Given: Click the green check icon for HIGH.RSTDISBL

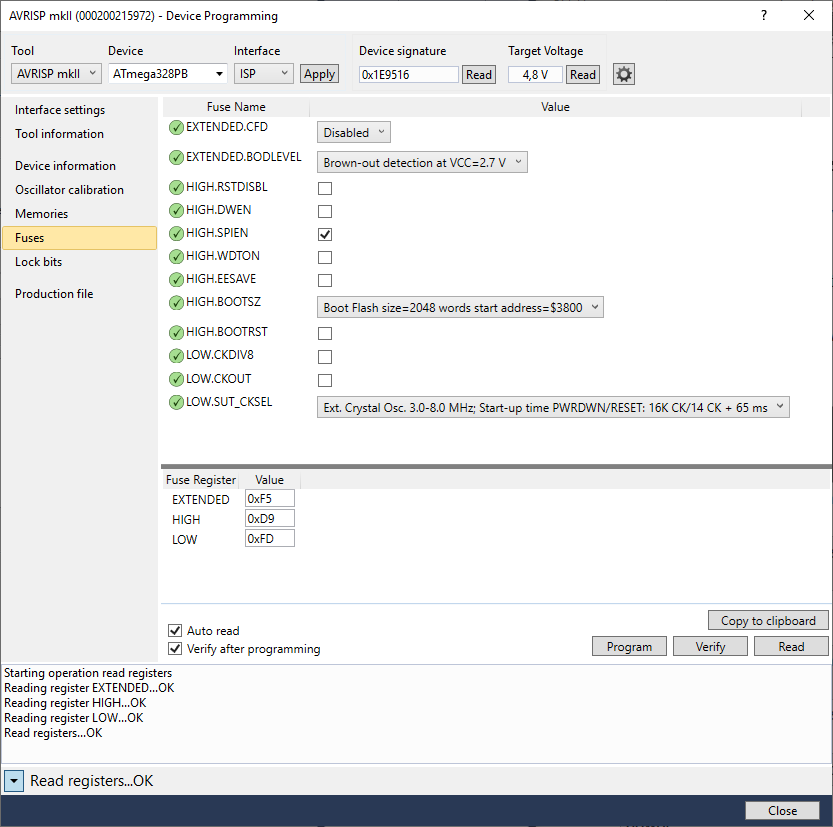Looking at the screenshot, I should click(176, 187).
